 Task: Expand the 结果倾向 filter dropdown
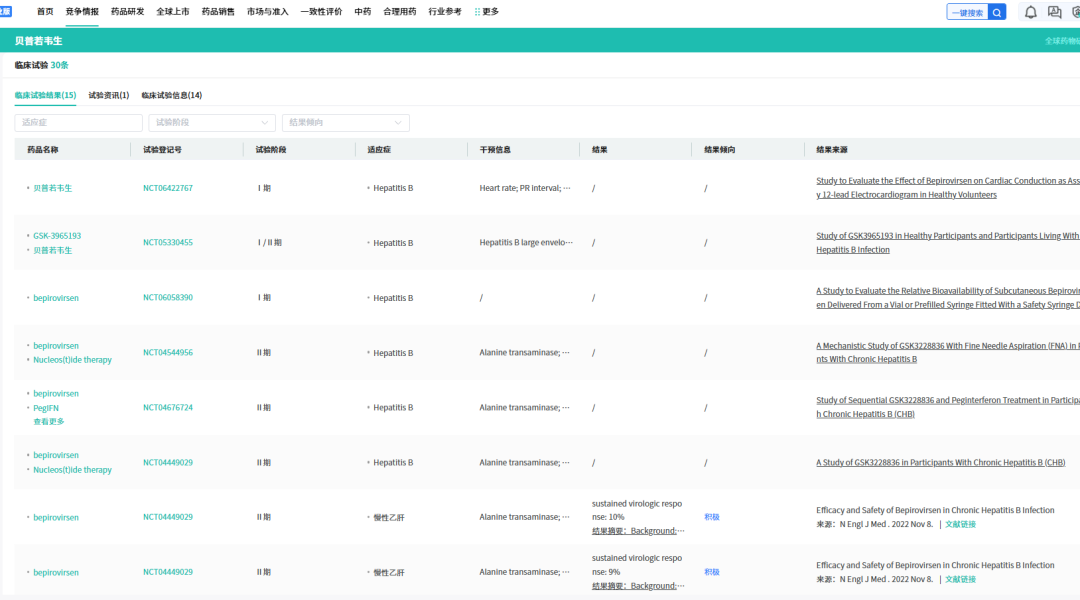(x=346, y=123)
